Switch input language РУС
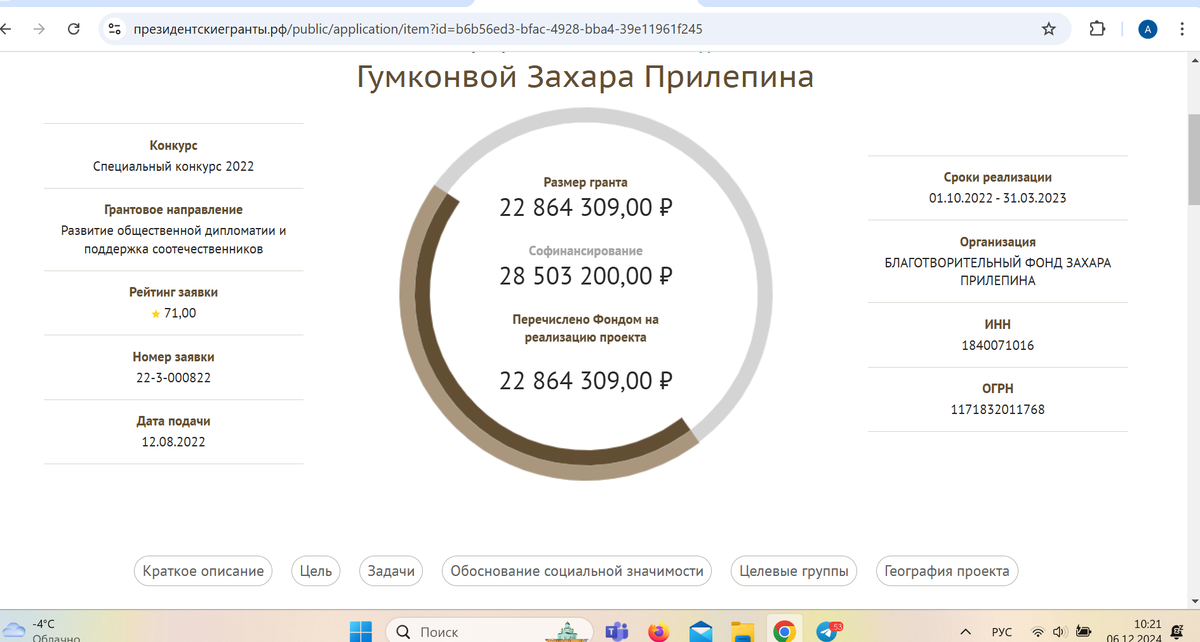 1001,632
